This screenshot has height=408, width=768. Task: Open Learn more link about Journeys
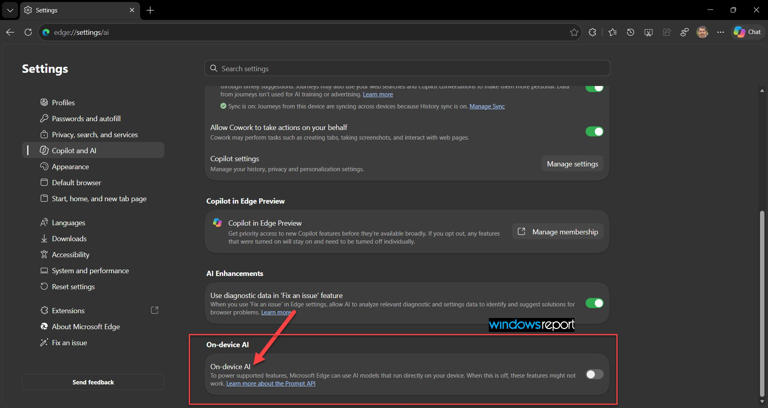[x=378, y=94]
